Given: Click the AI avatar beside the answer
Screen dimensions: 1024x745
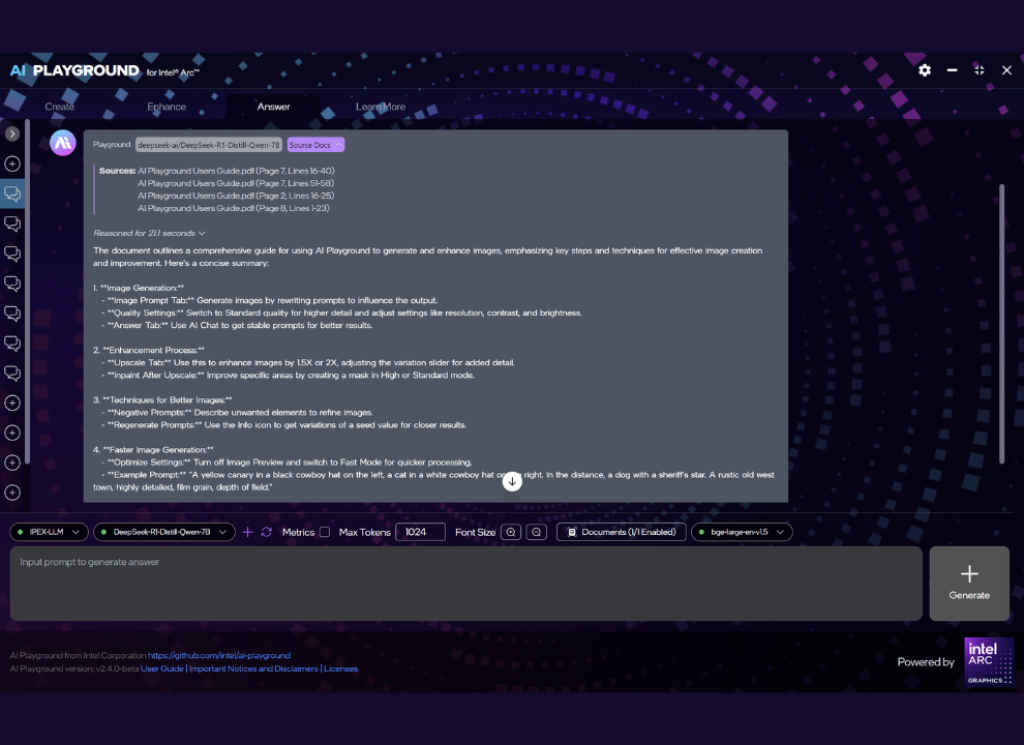Looking at the screenshot, I should (63, 143).
